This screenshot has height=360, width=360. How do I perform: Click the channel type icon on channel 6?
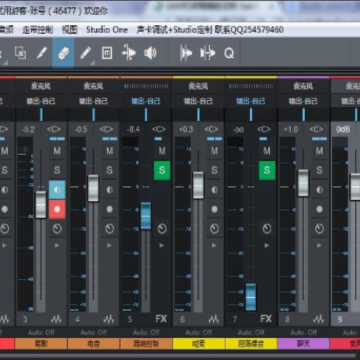tap(214, 319)
